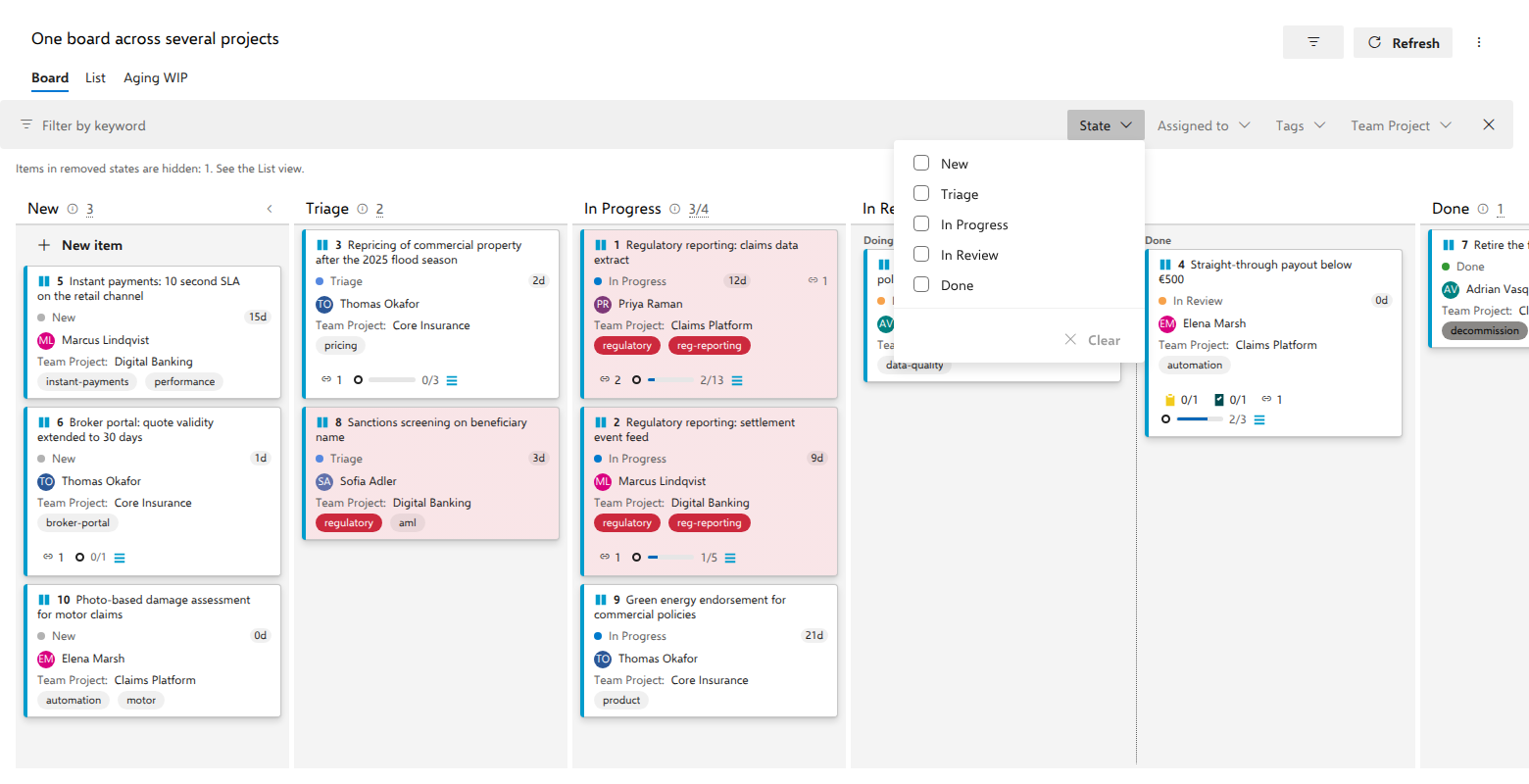The width and height of the screenshot is (1529, 784).
Task: Click the 15d age badge on card 5
Action: (x=258, y=318)
